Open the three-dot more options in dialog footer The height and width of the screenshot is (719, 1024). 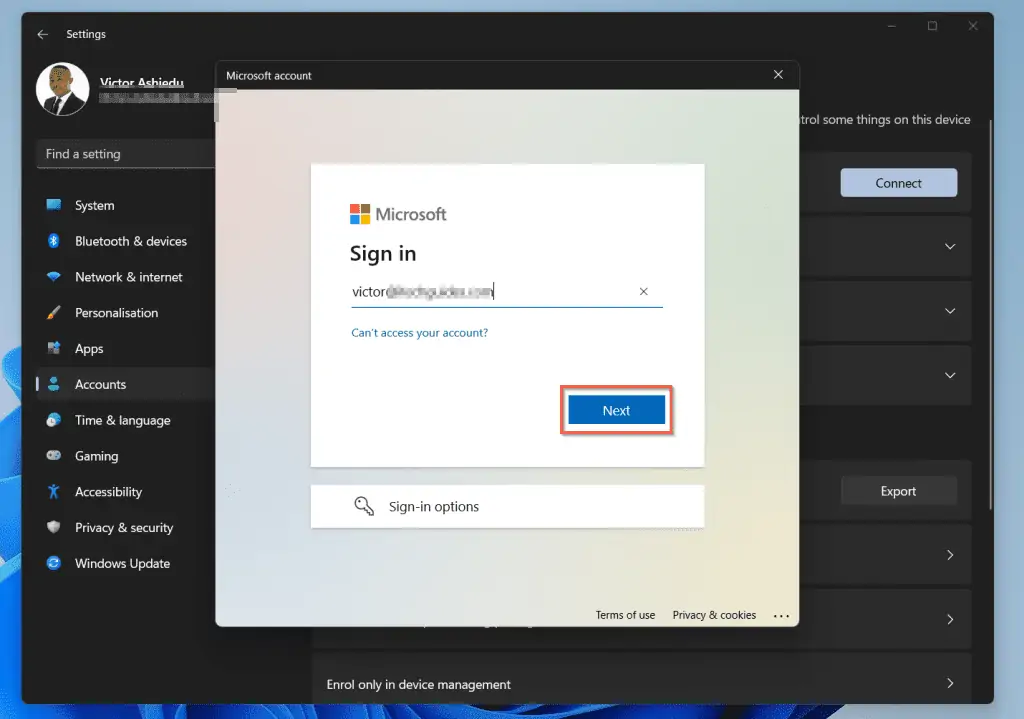tap(781, 616)
